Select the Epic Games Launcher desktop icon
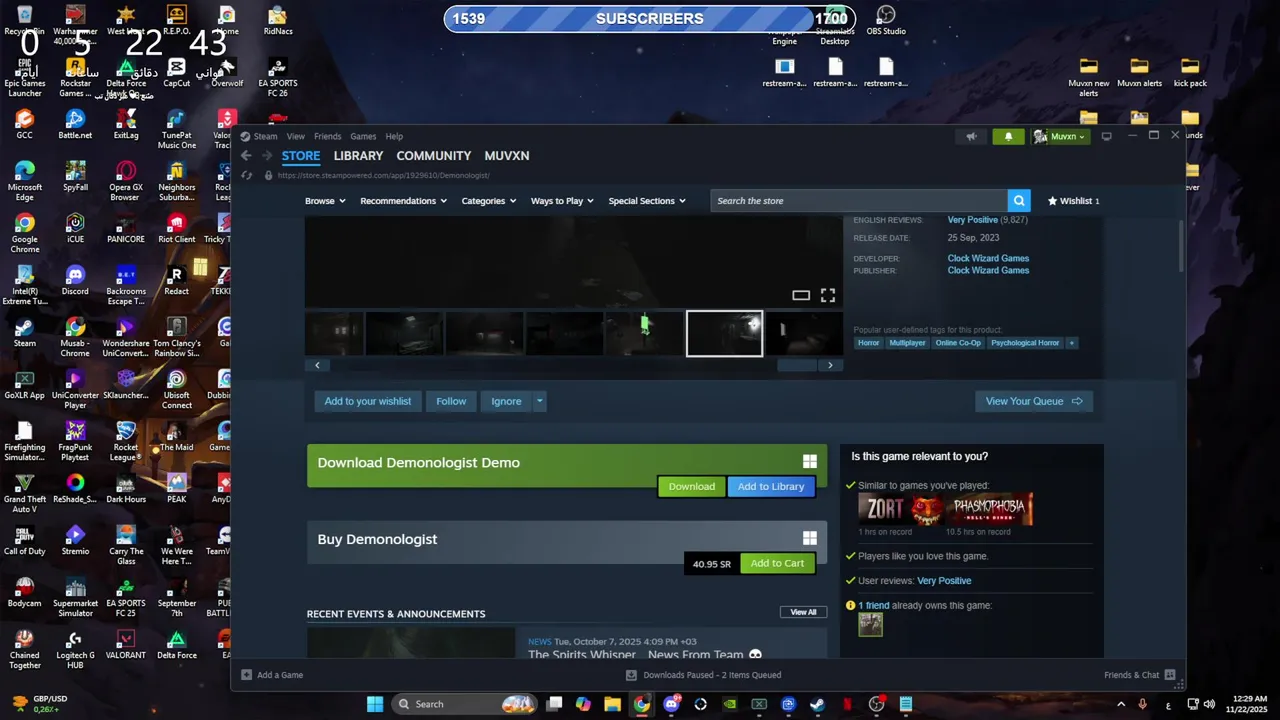 point(25,76)
